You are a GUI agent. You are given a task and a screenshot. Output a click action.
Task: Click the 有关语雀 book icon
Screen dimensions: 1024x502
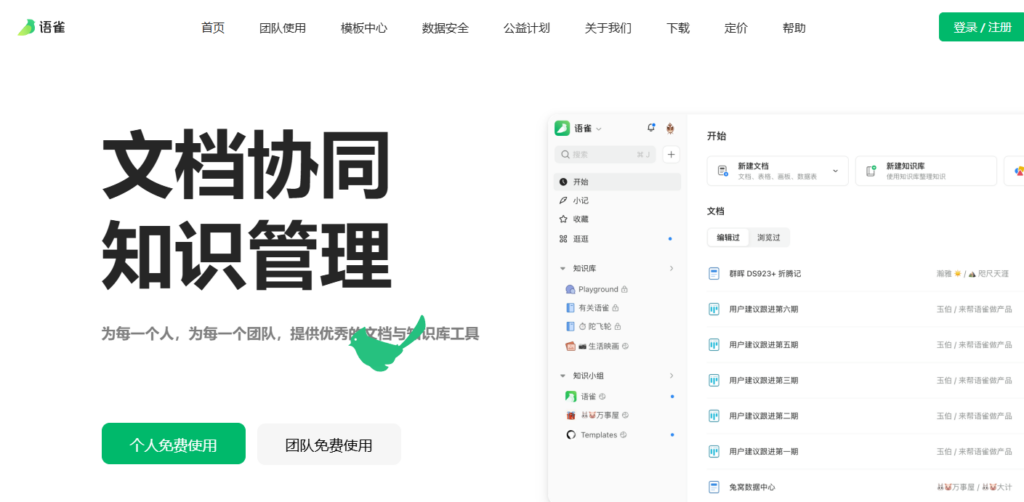[x=570, y=307]
